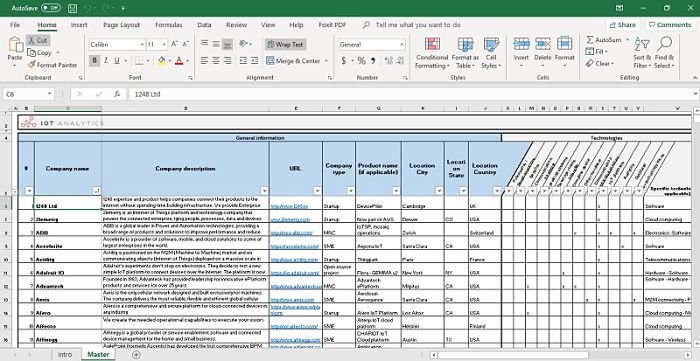Click the Share button

point(623,25)
